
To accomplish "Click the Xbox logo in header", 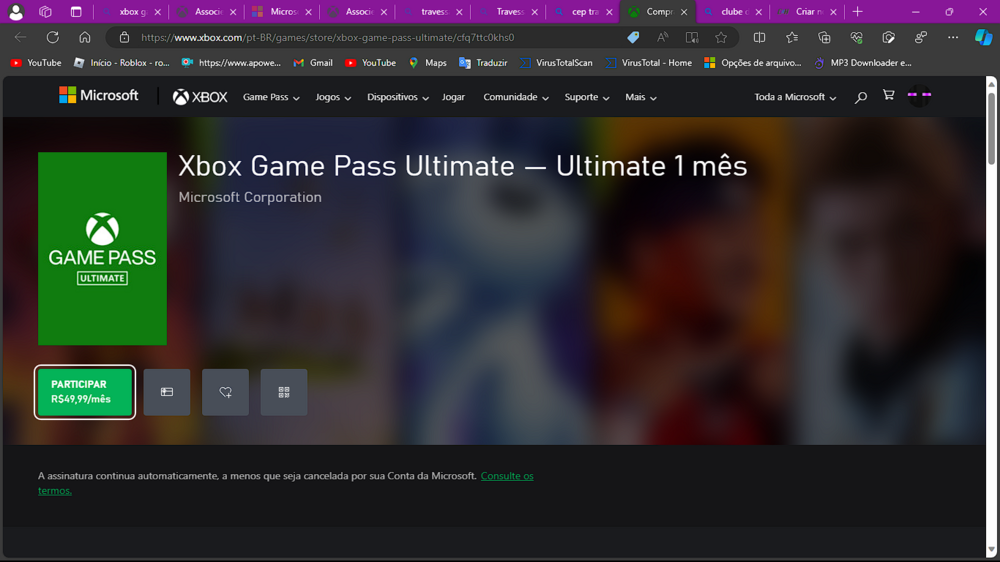I will click(200, 97).
